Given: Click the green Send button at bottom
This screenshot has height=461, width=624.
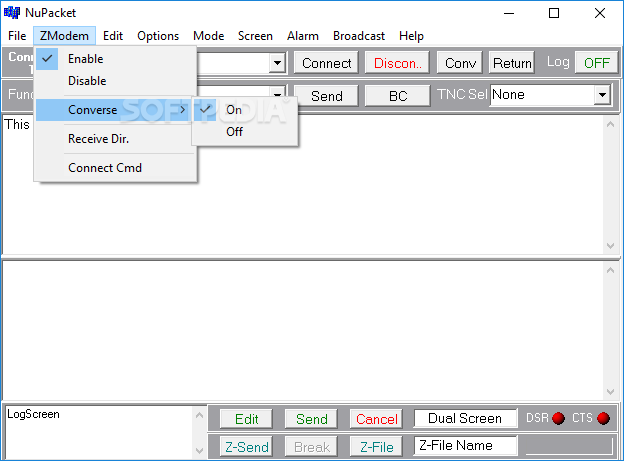Looking at the screenshot, I should pos(311,419).
